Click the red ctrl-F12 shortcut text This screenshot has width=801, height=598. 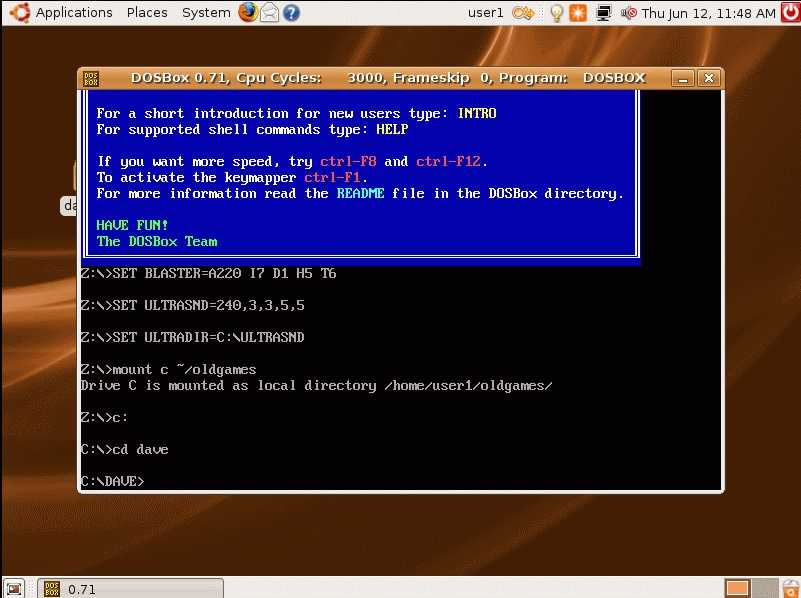pyautogui.click(x=449, y=161)
